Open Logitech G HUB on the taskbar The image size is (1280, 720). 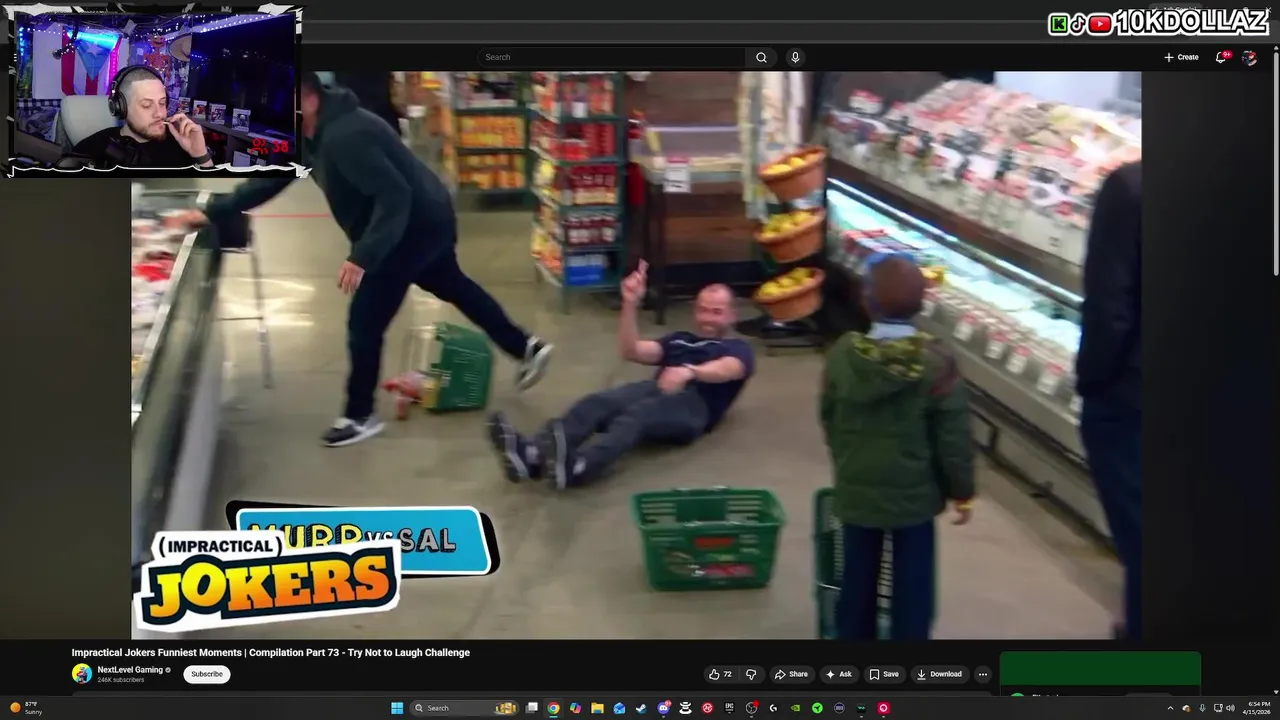pyautogui.click(x=773, y=708)
